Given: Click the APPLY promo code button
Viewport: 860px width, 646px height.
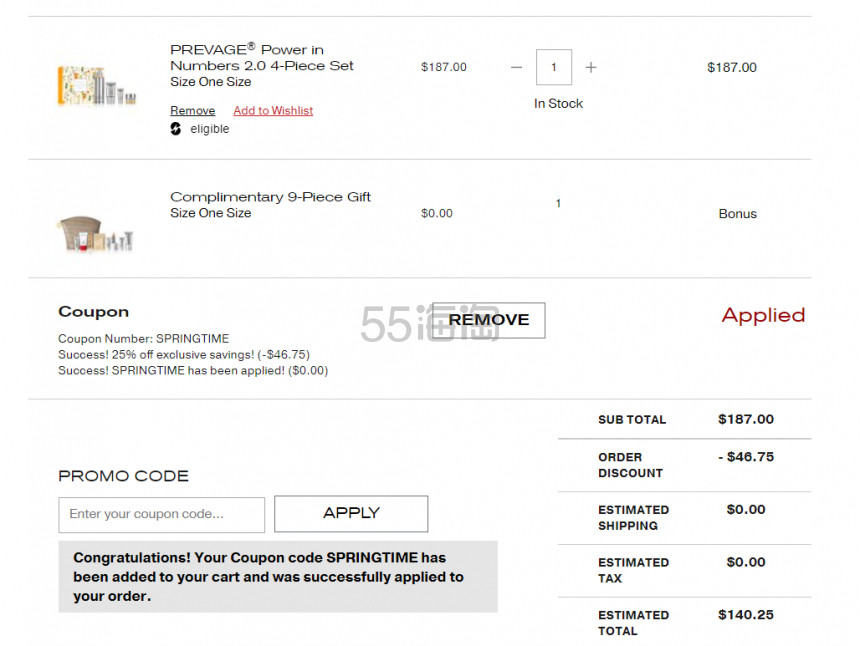Looking at the screenshot, I should point(351,513).
